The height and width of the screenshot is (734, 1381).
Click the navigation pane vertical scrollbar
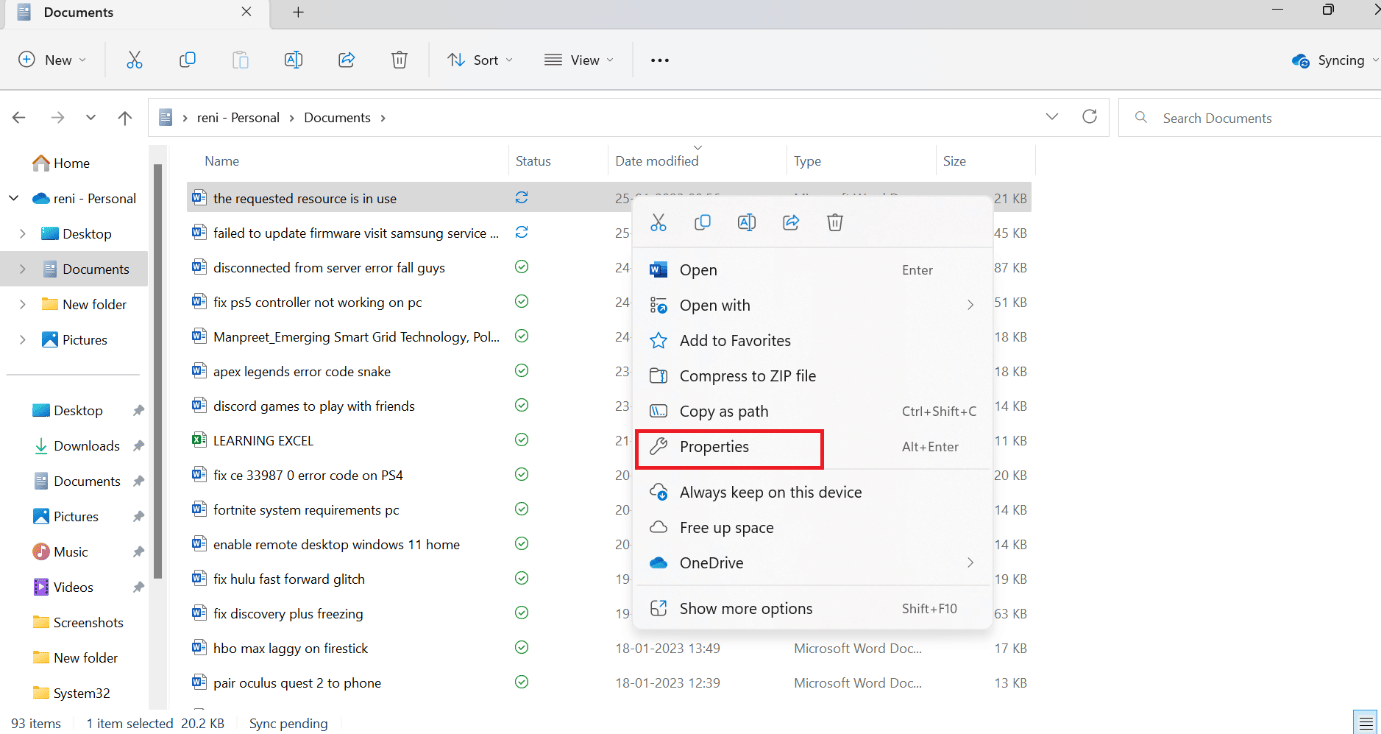[x=157, y=370]
